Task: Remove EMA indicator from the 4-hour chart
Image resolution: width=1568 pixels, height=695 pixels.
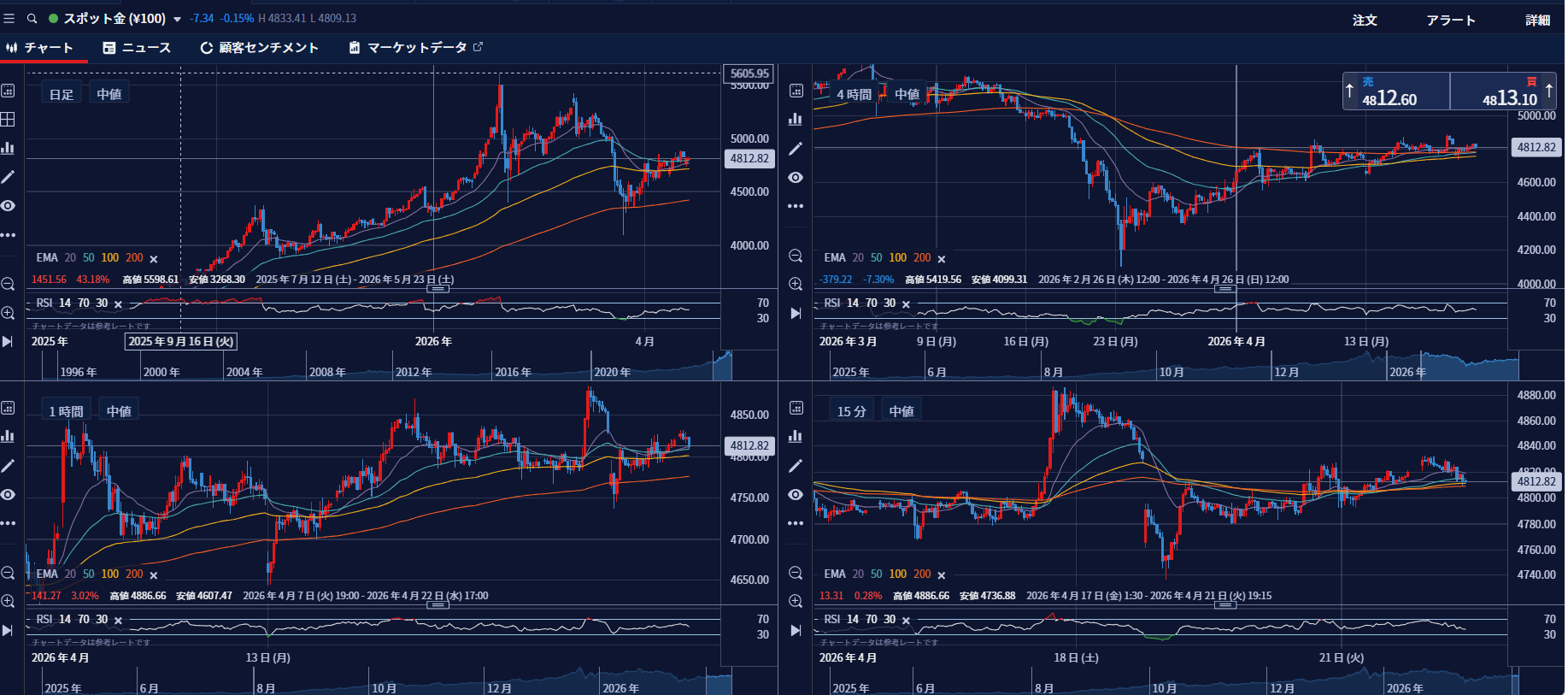Action: tap(942, 258)
